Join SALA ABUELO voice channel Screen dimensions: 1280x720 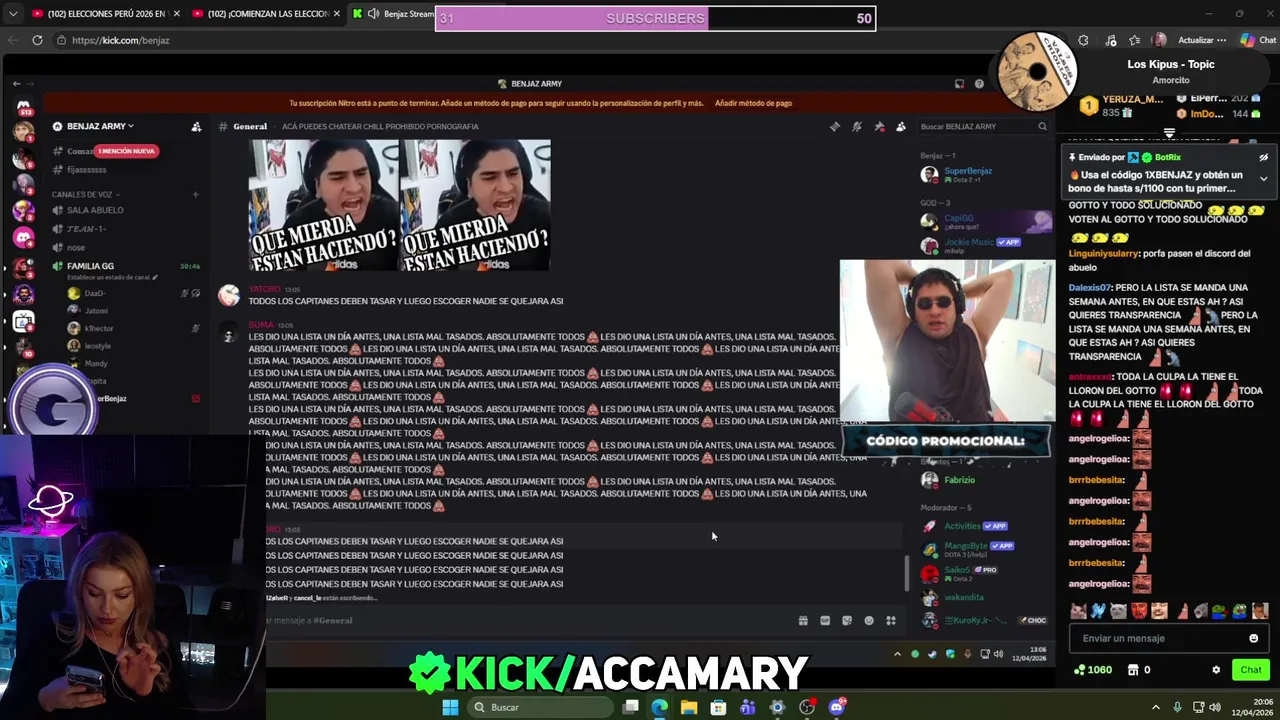pyautogui.click(x=95, y=211)
